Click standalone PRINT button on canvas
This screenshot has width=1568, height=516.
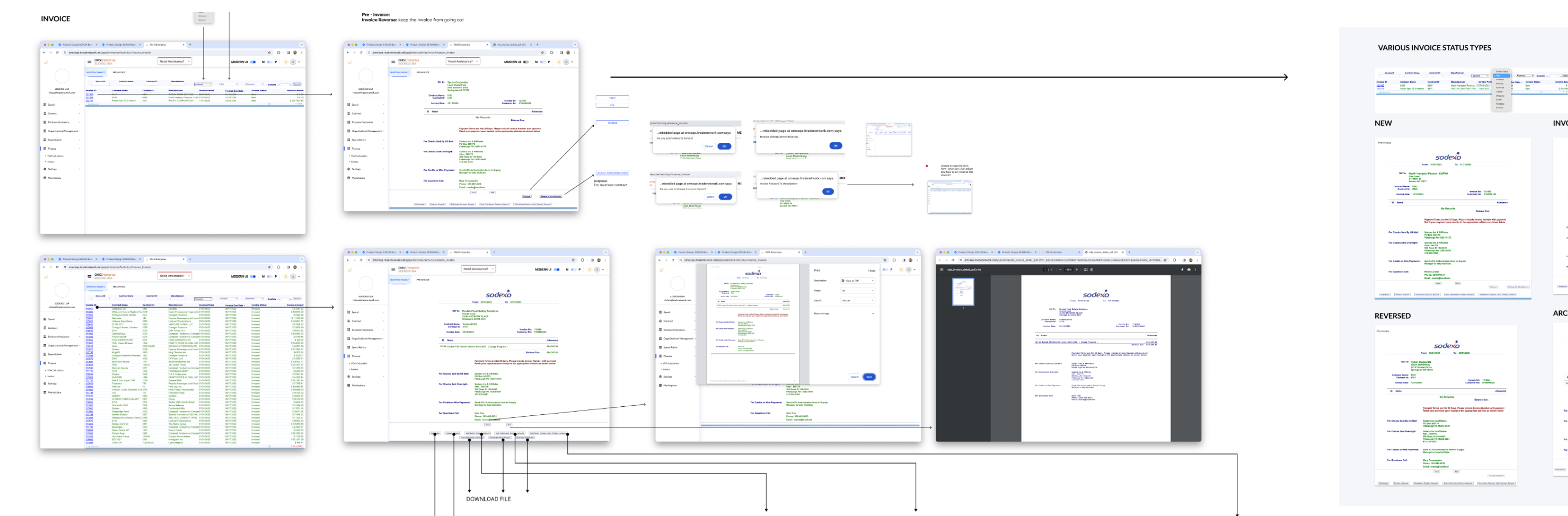[612, 98]
